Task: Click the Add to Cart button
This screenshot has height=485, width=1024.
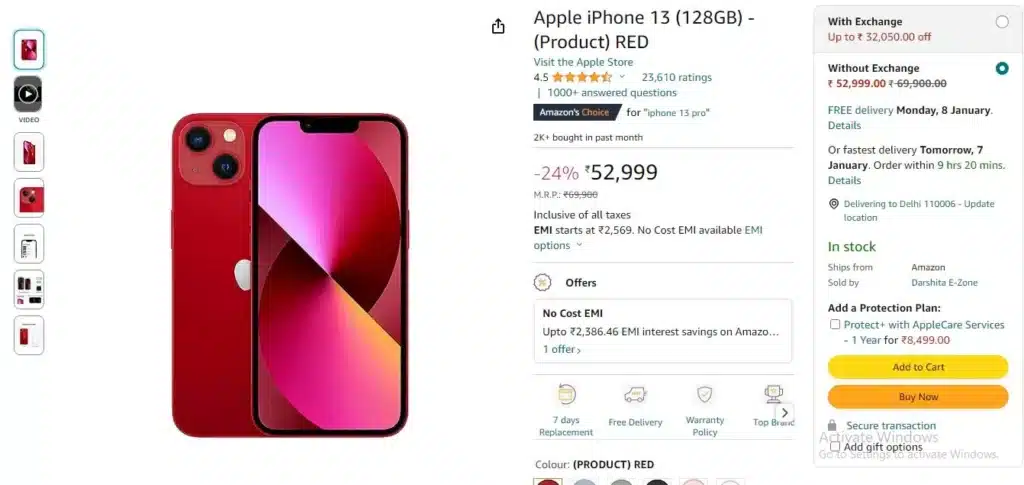Action: (918, 367)
